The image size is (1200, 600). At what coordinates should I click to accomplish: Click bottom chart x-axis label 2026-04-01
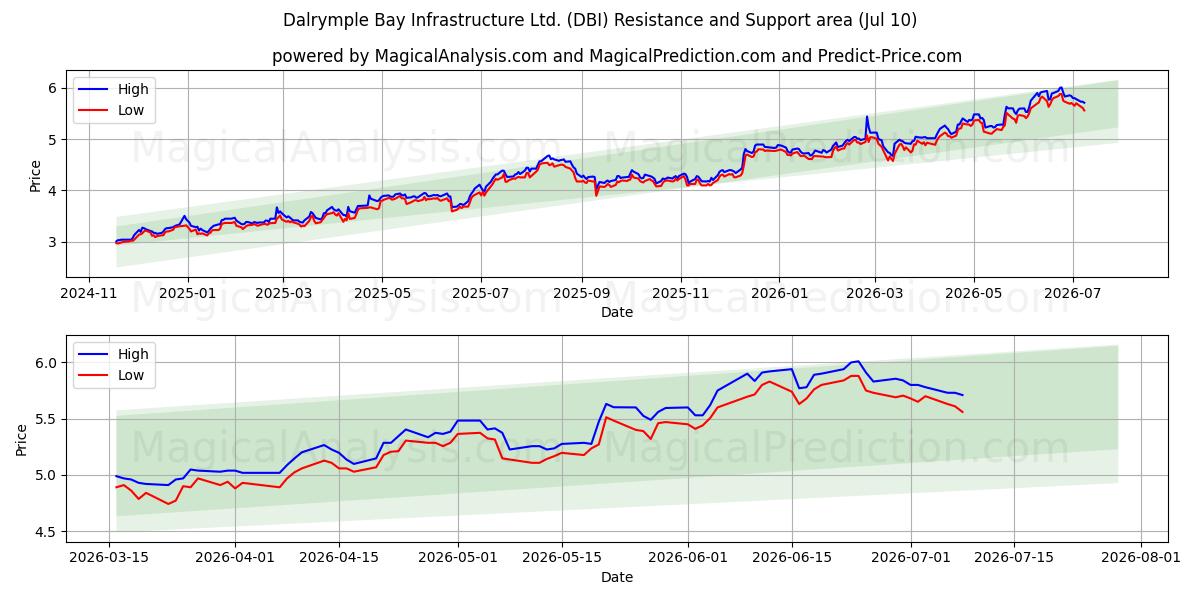236,558
